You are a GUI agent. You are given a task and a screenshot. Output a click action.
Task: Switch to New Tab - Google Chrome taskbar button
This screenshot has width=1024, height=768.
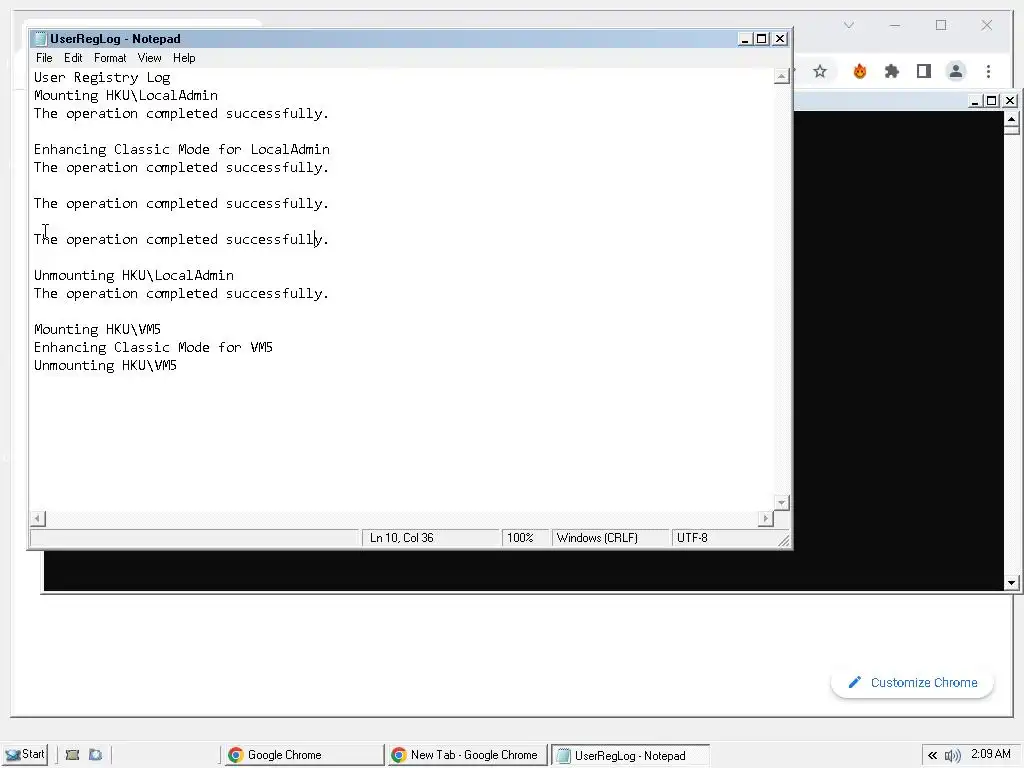pyautogui.click(x=466, y=755)
